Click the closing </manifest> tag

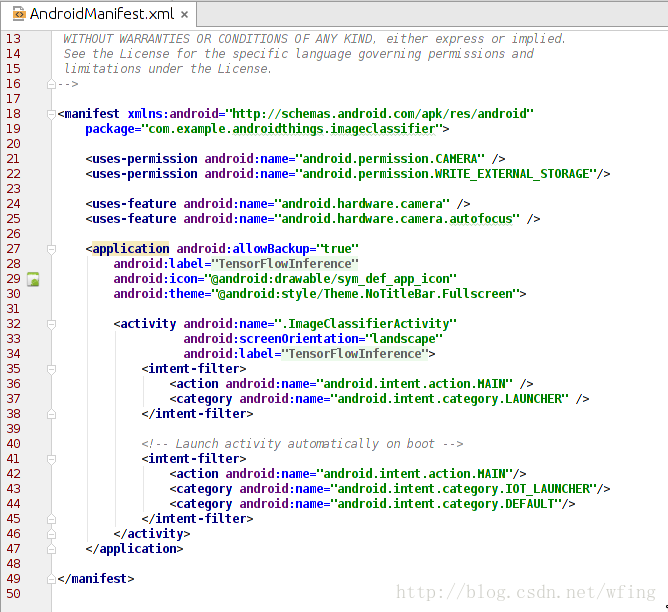96,579
